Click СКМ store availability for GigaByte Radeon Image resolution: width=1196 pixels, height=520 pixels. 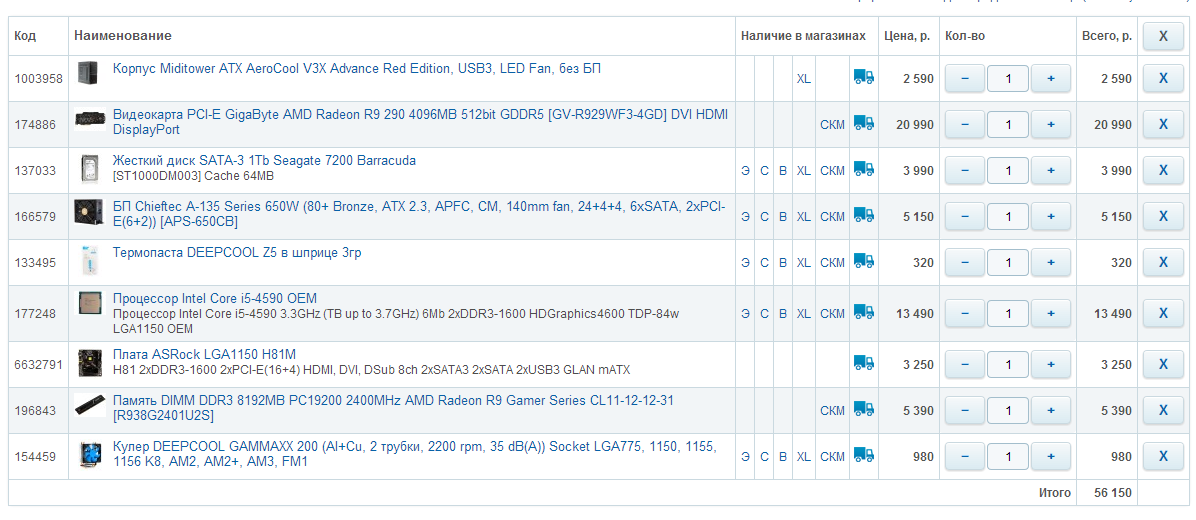832,124
